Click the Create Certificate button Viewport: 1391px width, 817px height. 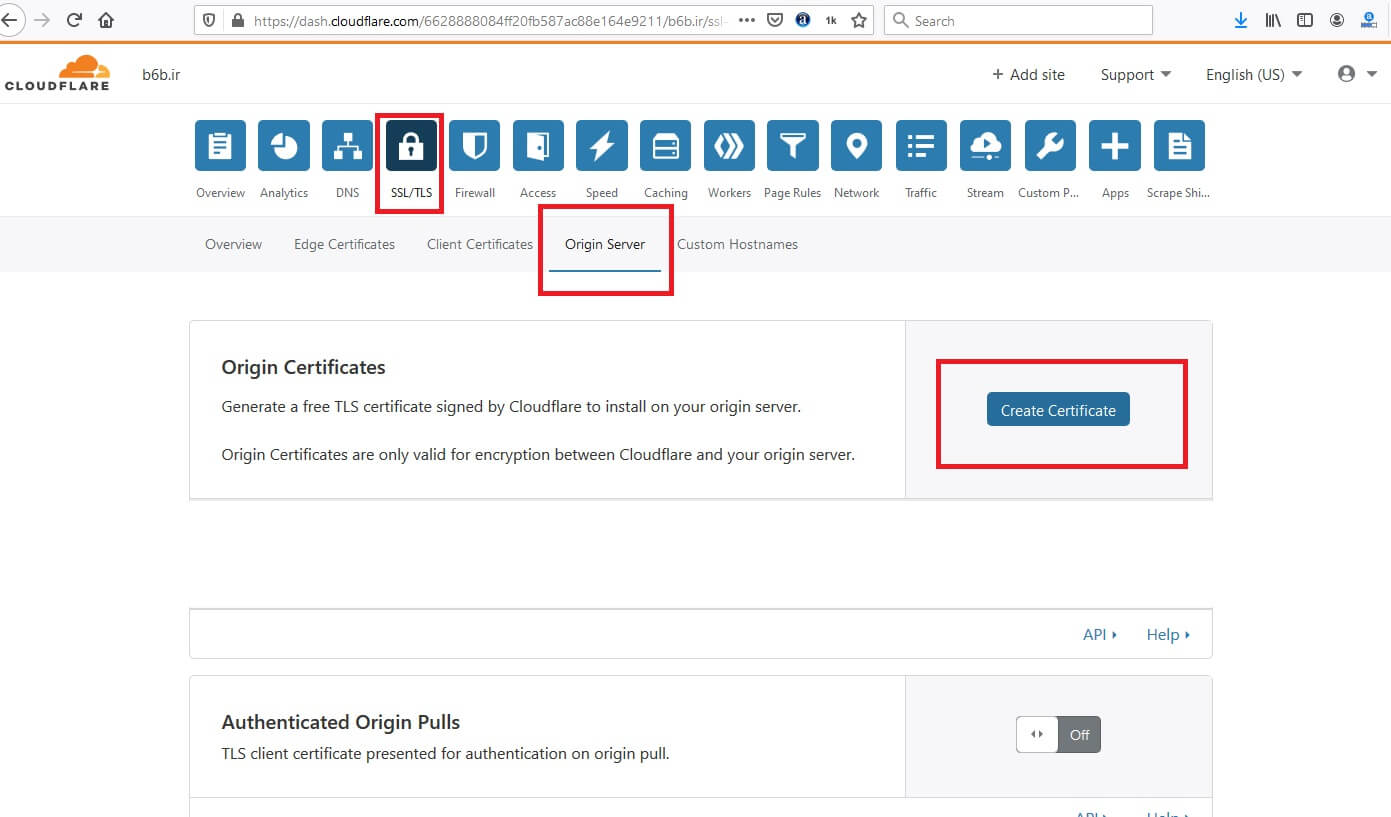pyautogui.click(x=1058, y=410)
